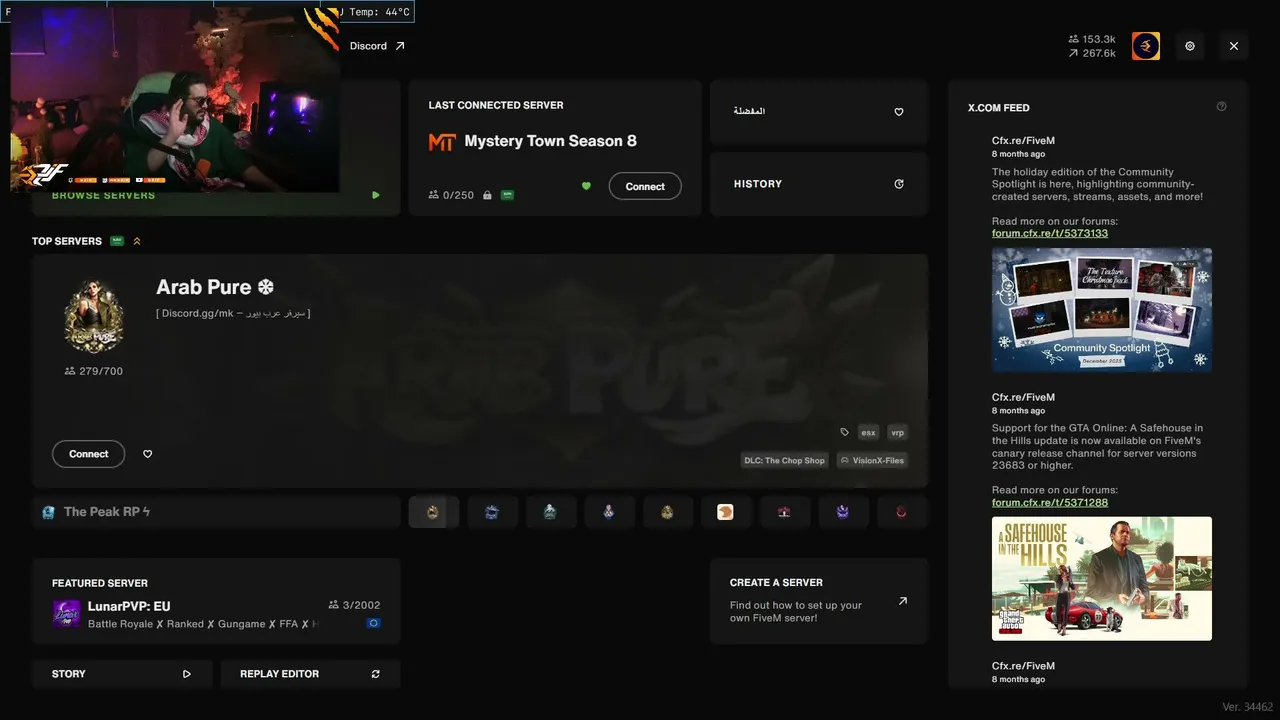Viewport: 1280px width, 720px height.
Task: Open forum link ending in 5371288
Action: tap(1050, 502)
